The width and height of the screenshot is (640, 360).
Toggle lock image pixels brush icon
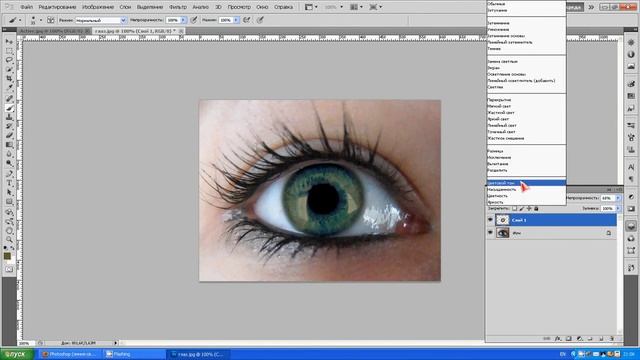coord(522,209)
